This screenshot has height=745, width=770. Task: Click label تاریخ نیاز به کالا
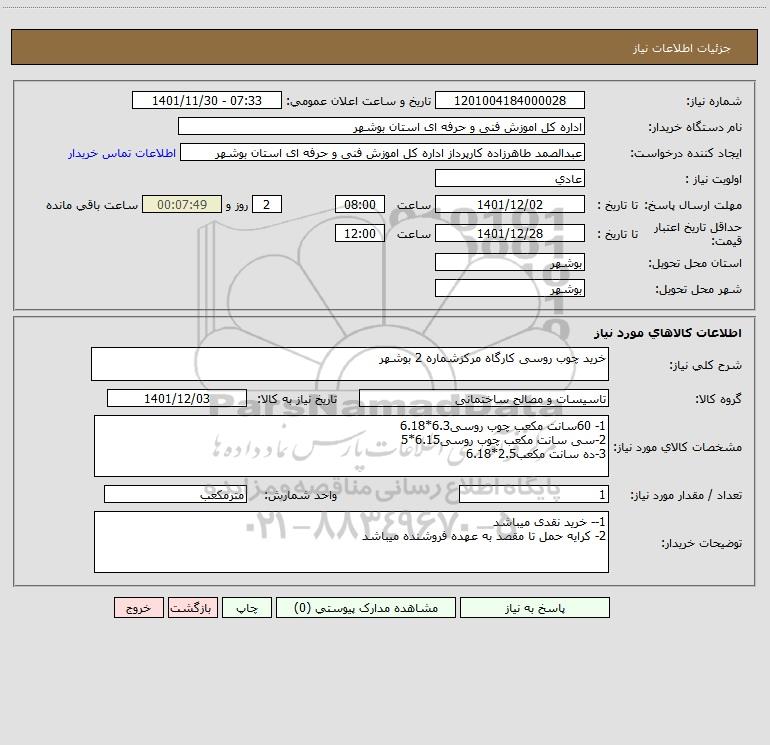[x=298, y=399]
